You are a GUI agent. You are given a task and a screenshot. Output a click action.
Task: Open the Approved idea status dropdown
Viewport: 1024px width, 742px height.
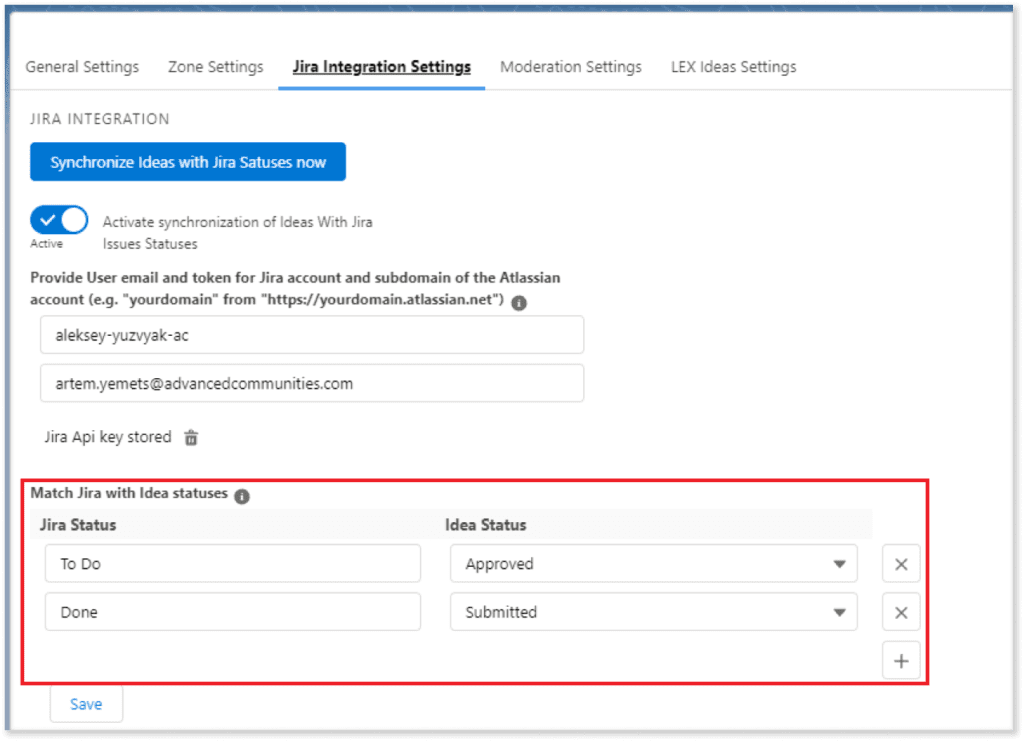[654, 564]
